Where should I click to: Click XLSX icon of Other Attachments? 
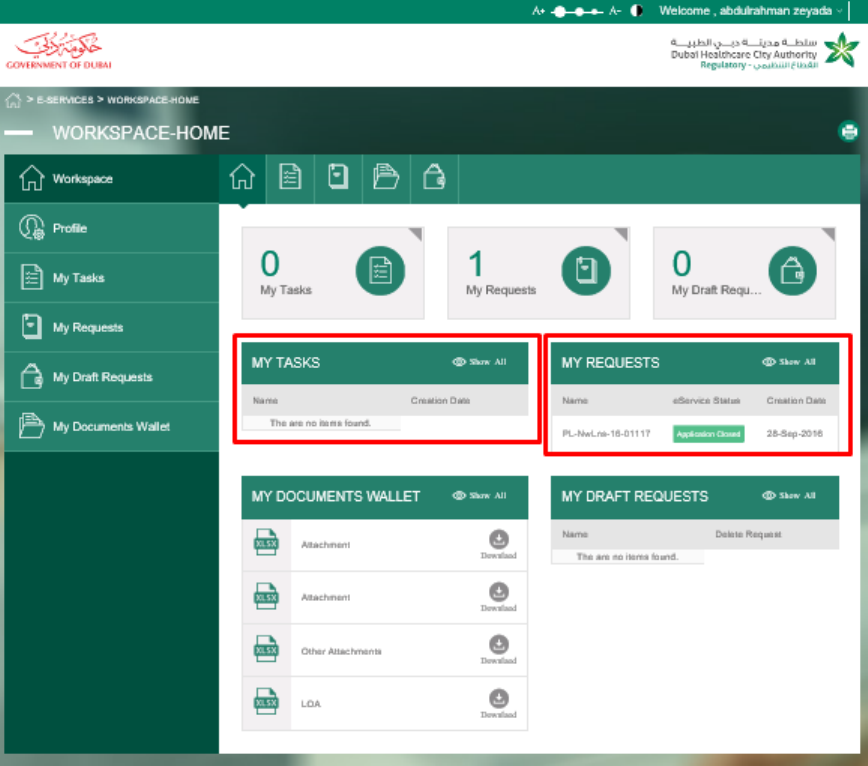pyautogui.click(x=266, y=649)
